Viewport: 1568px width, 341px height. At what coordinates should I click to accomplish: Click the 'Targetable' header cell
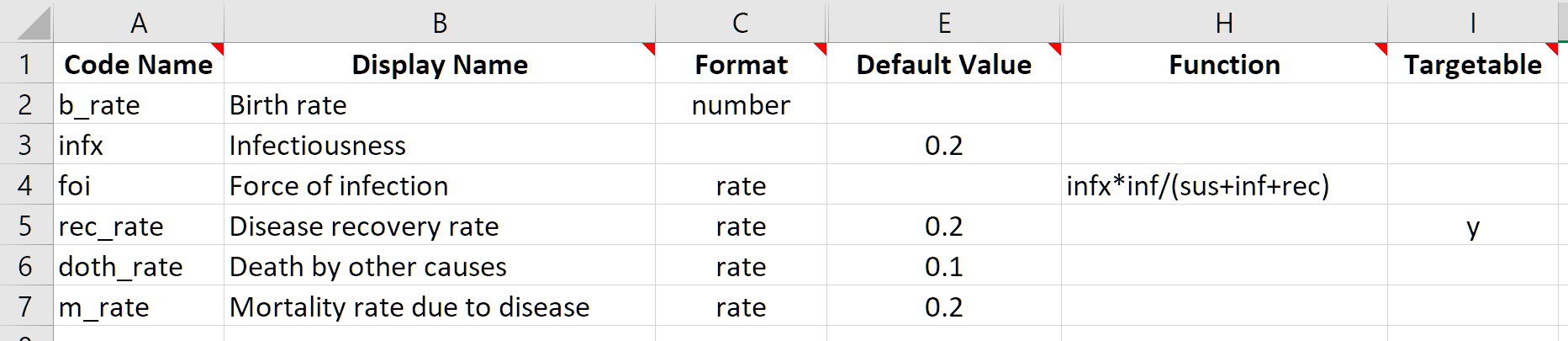coord(1473,63)
